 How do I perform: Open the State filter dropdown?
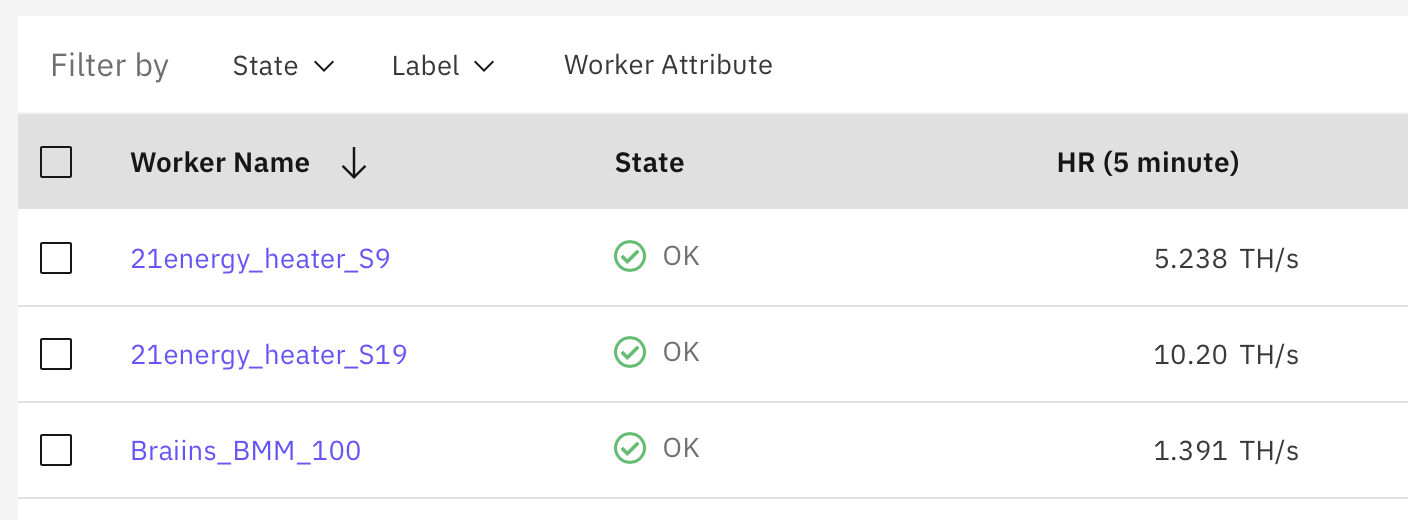coord(283,66)
